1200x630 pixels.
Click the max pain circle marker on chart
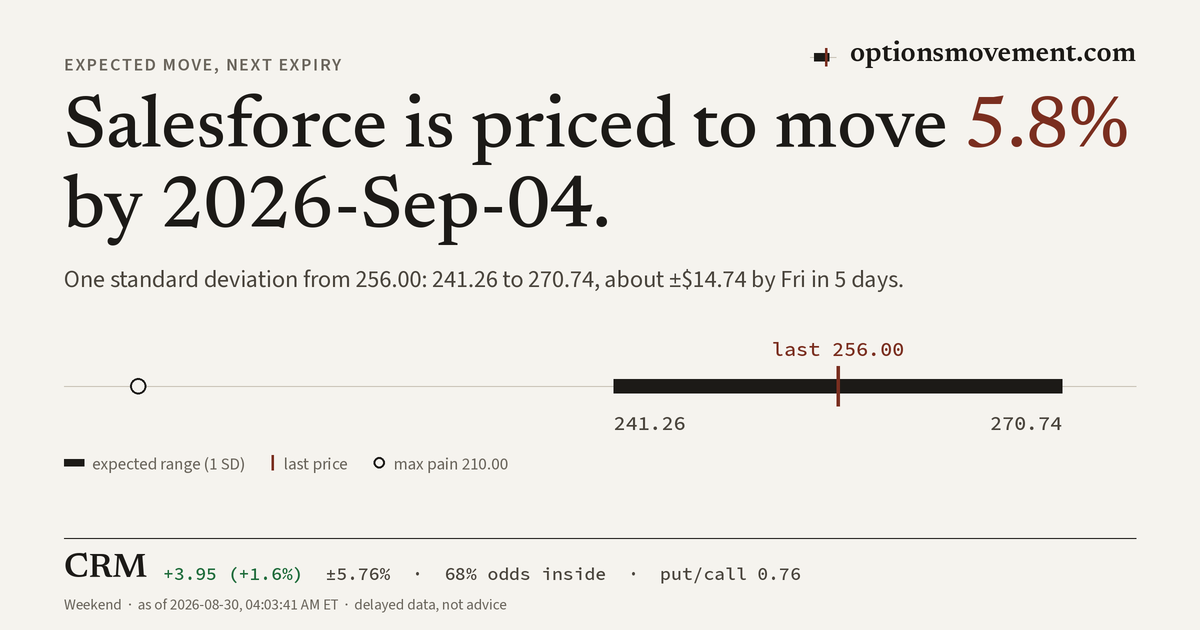click(138, 386)
